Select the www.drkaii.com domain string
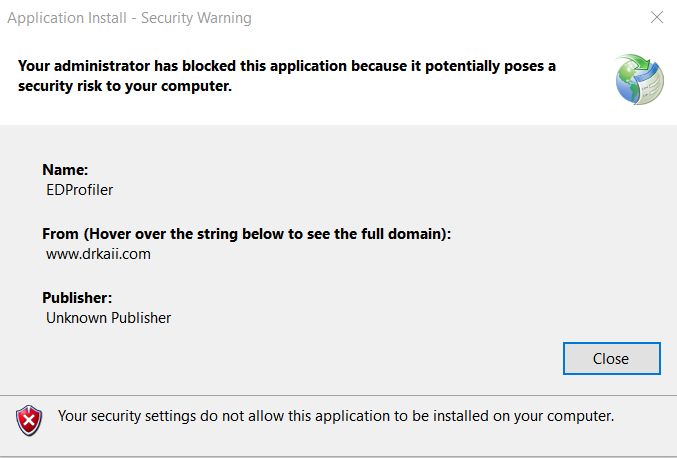 pos(98,254)
